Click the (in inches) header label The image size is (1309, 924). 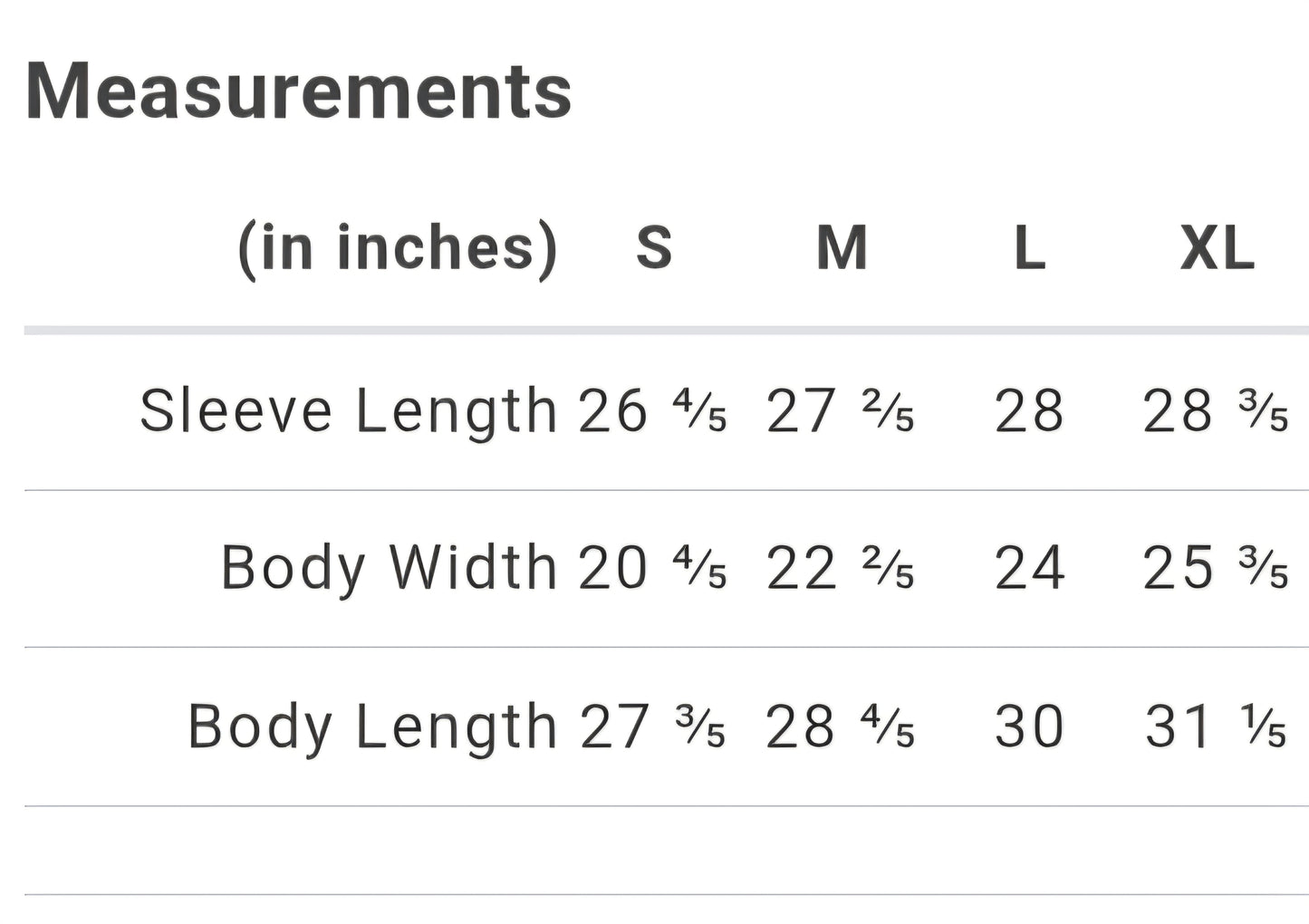[397, 247]
